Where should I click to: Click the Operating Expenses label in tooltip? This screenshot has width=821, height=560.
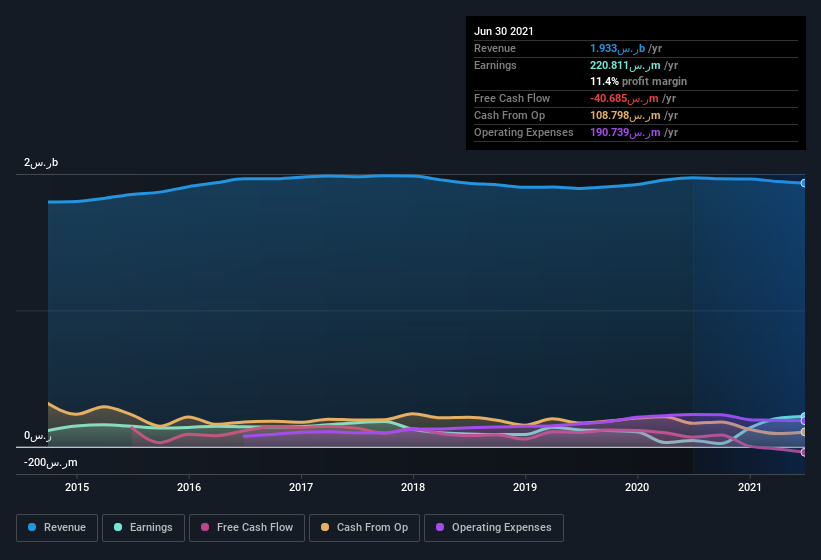(x=524, y=132)
